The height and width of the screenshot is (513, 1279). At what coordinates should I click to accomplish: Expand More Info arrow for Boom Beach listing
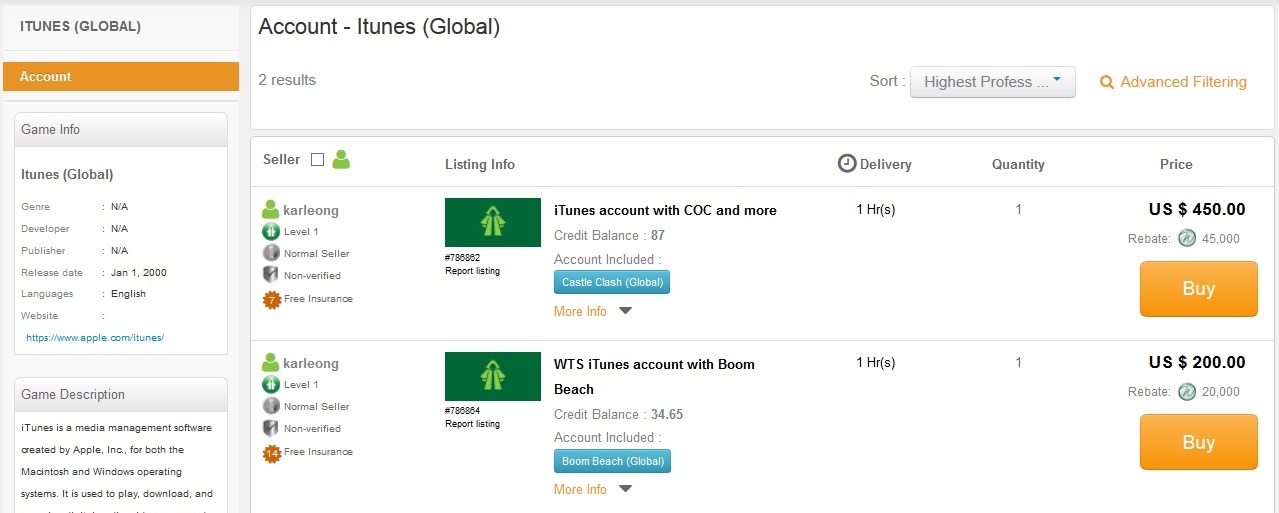point(625,489)
